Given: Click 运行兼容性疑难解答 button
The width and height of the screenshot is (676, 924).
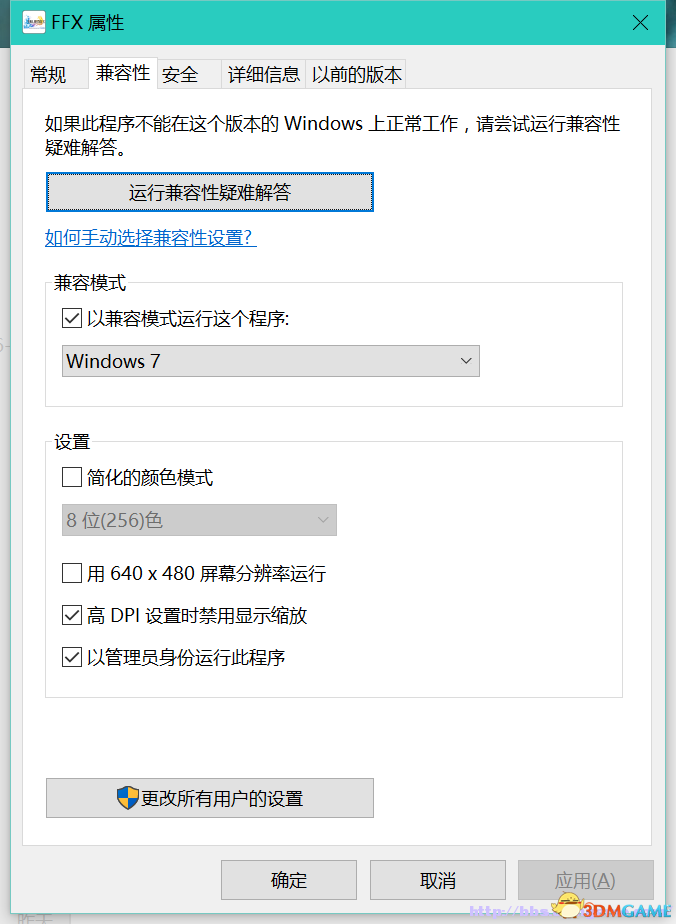Looking at the screenshot, I should [x=210, y=192].
